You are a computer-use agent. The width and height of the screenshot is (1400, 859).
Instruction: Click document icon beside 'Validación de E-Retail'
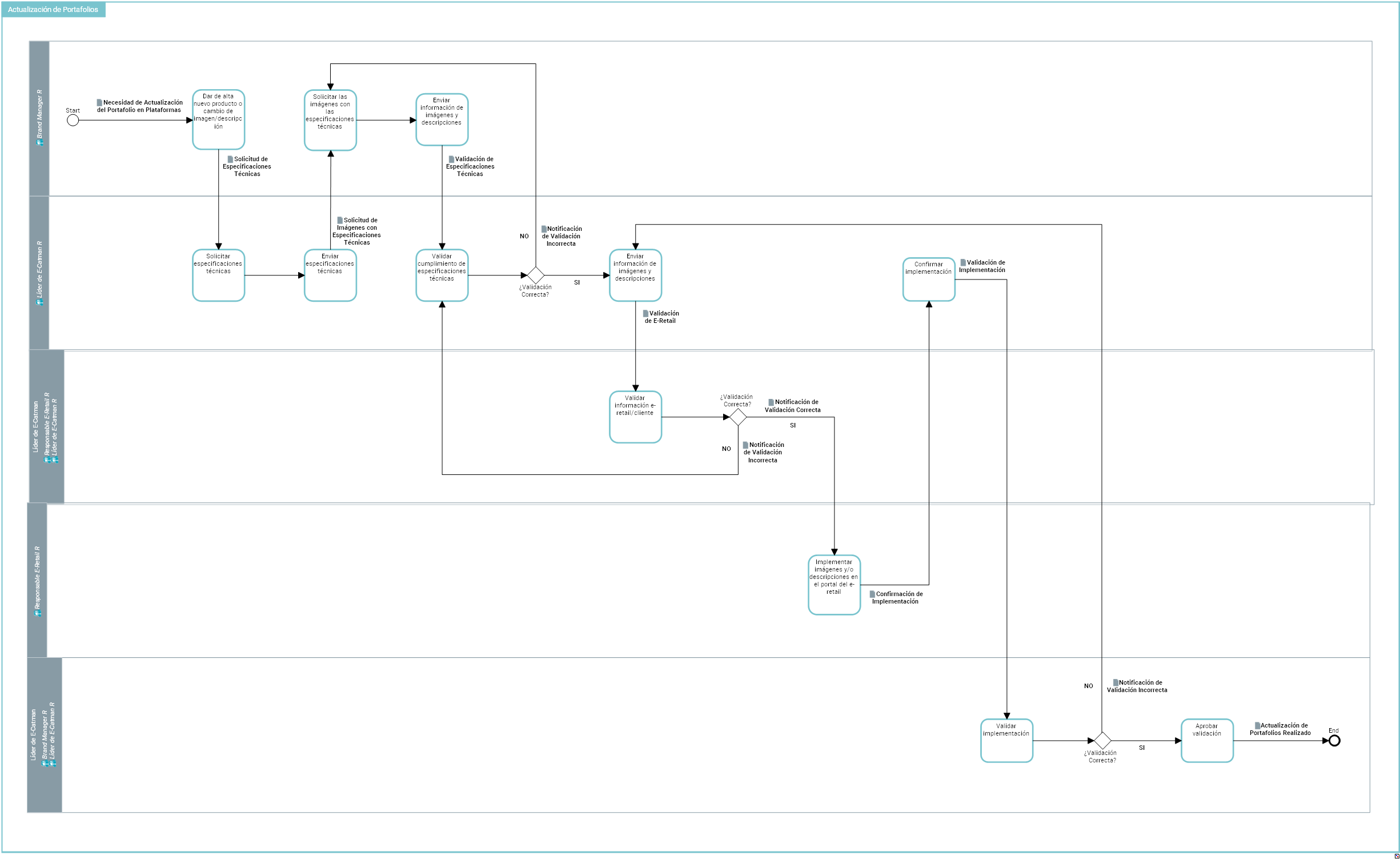click(645, 314)
